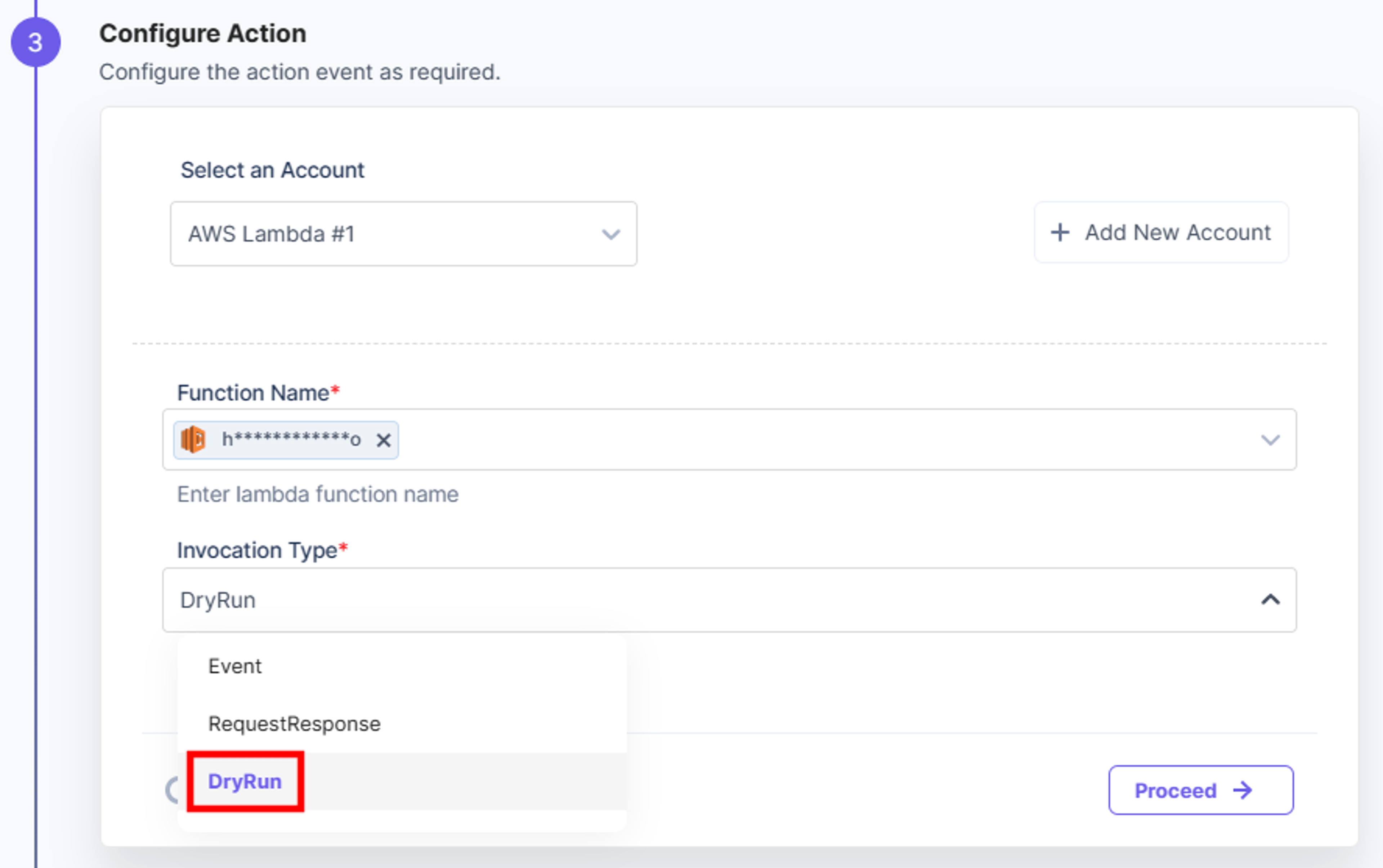
Task: Click inside the Function Name field
Action: (x=729, y=440)
